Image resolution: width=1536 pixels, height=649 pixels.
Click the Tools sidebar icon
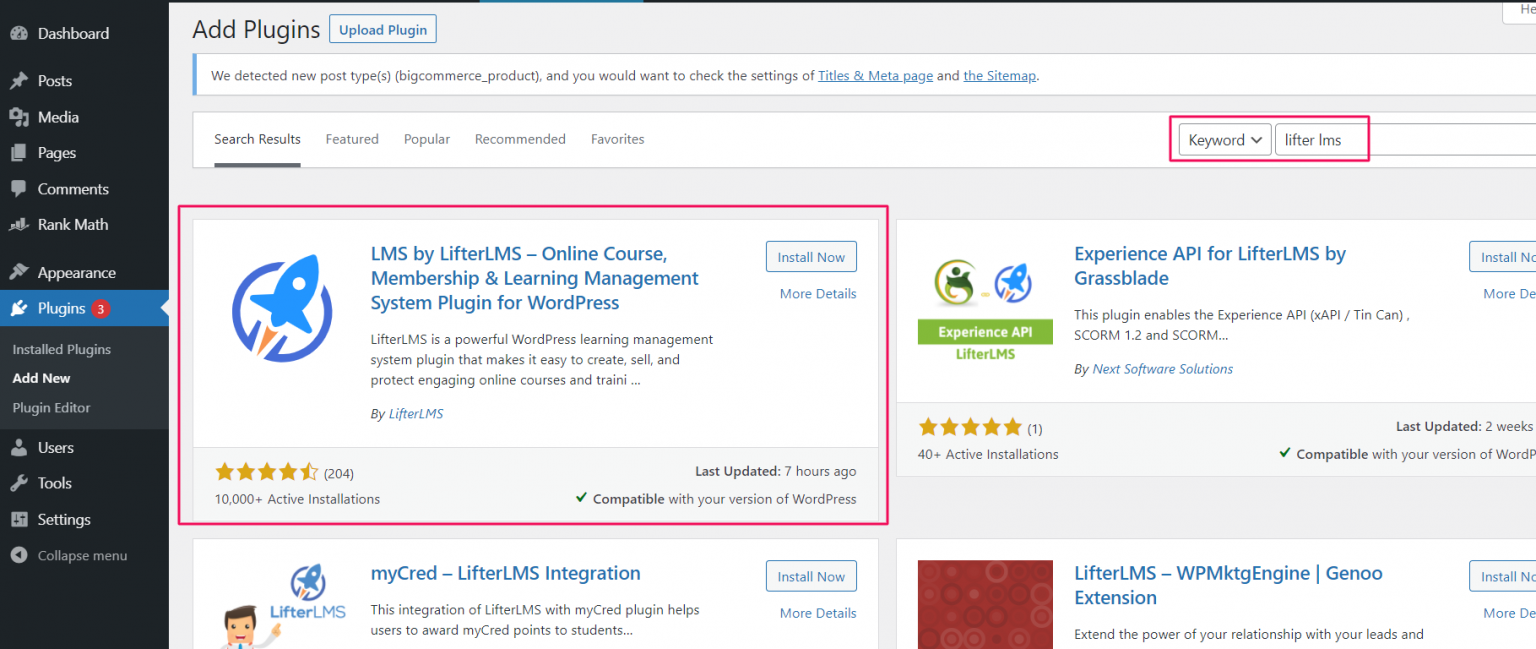(x=20, y=483)
